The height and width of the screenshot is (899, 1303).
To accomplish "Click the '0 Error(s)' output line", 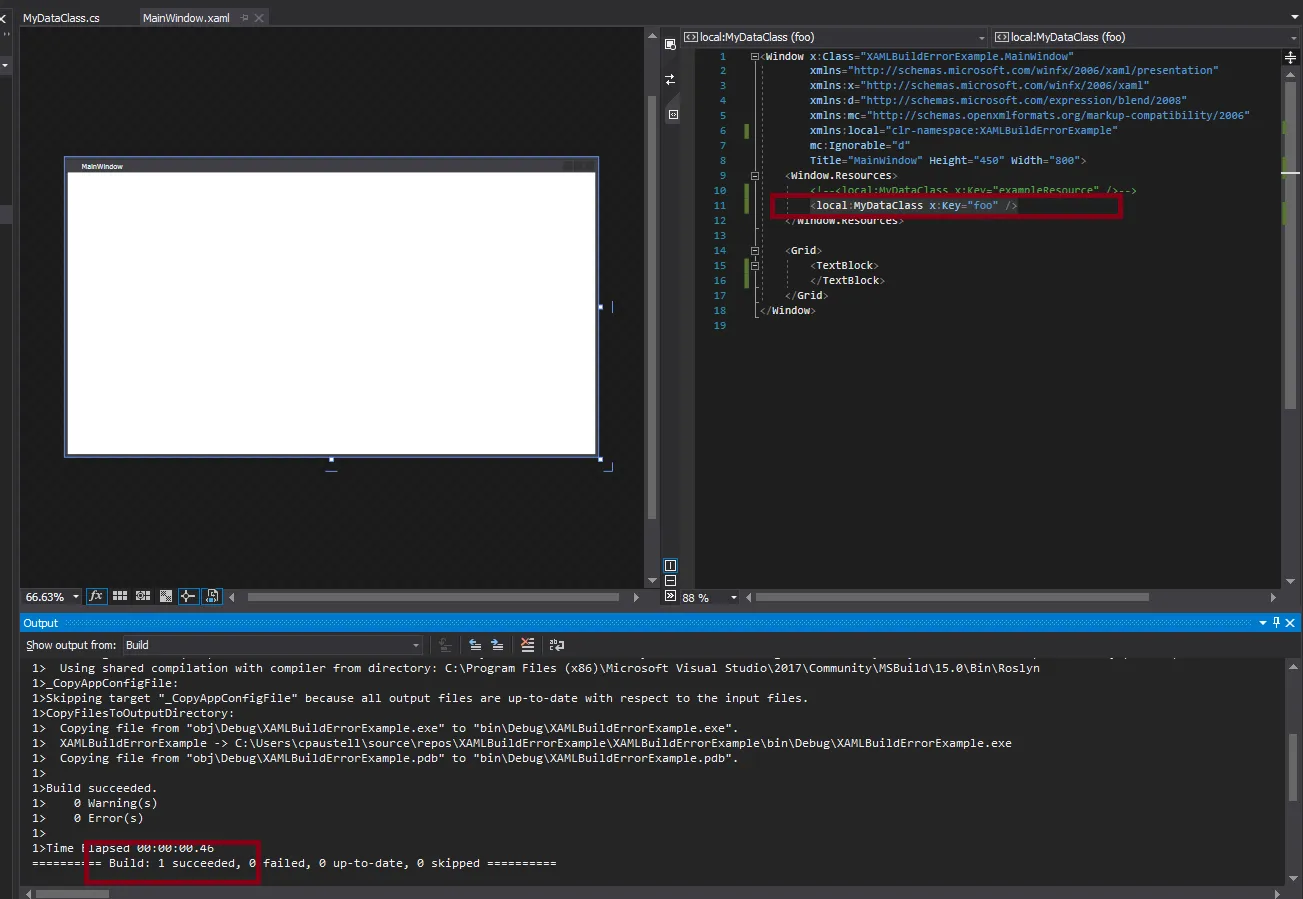I will coord(108,818).
